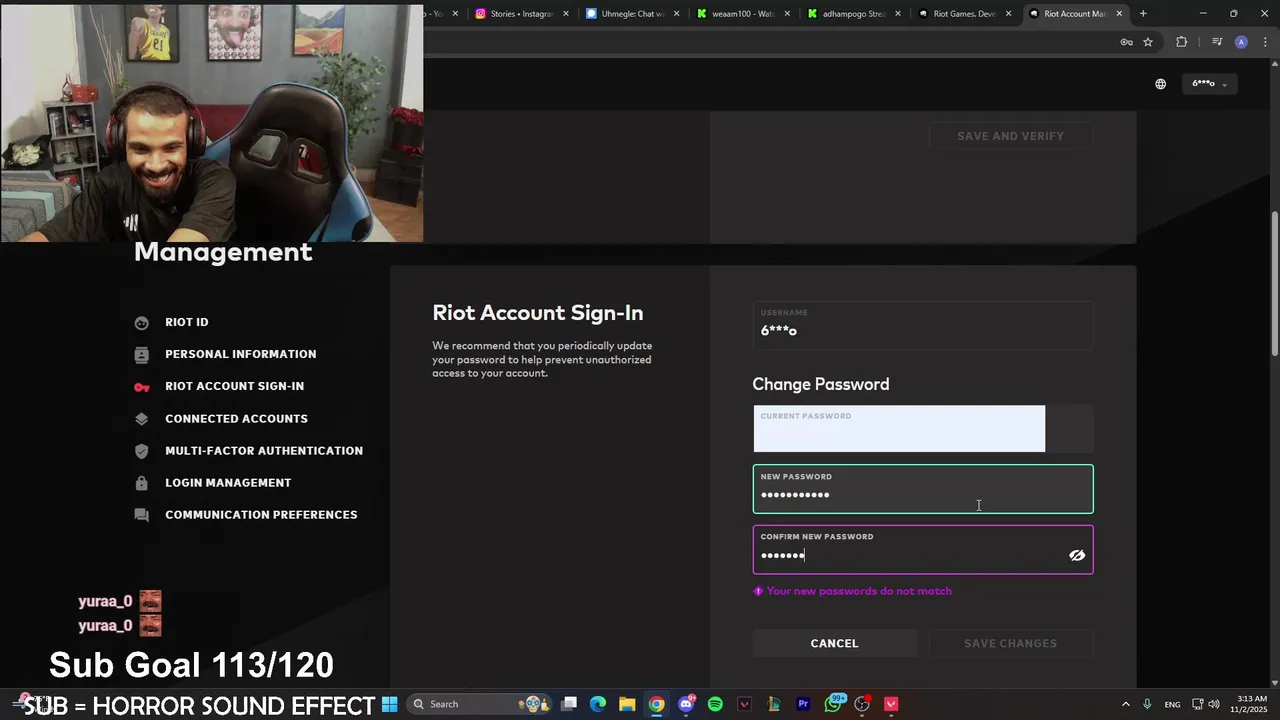Click the microphone icon in system tray
This screenshot has width=1280, height=720.
(x=1147, y=704)
